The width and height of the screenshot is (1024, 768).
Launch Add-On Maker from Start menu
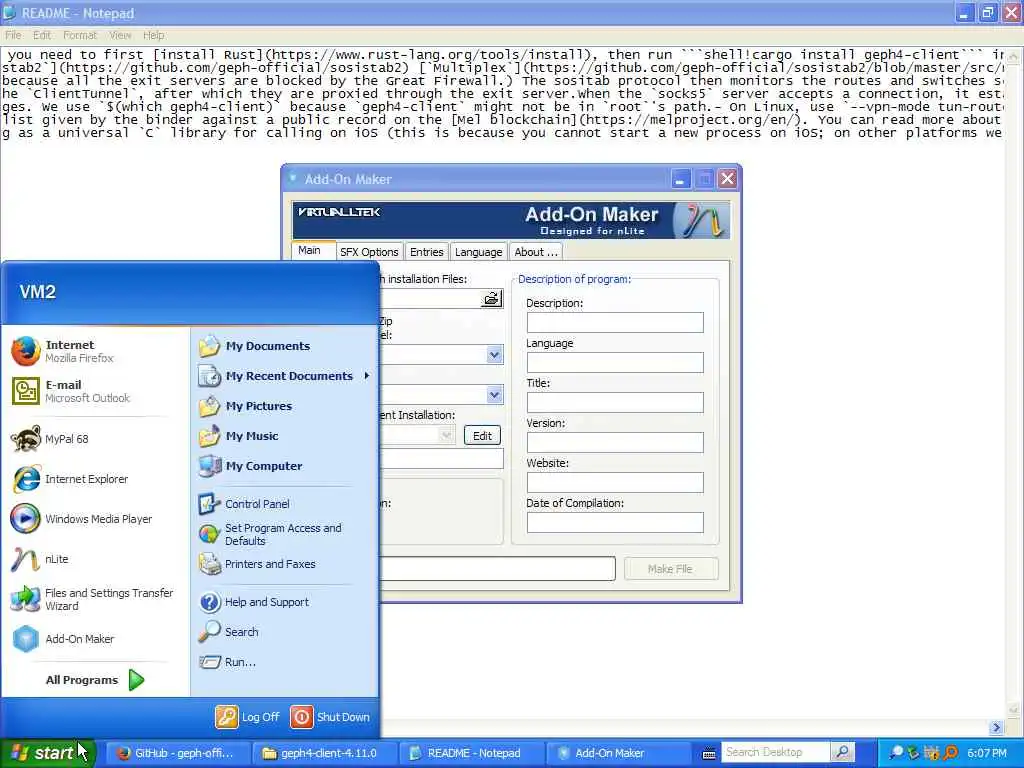click(63, 639)
